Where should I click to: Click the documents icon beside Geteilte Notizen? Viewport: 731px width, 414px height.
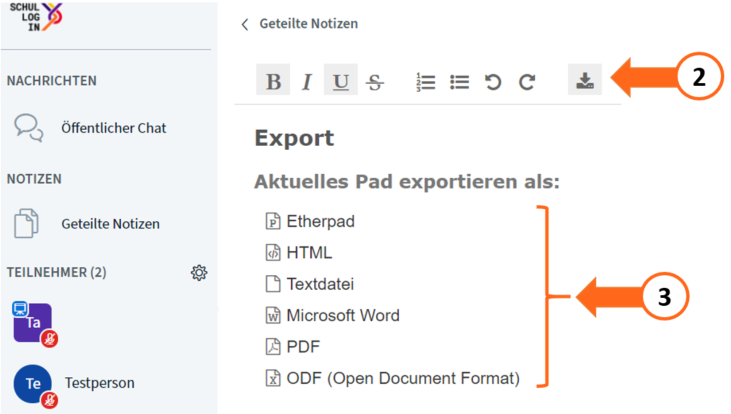pos(26,224)
